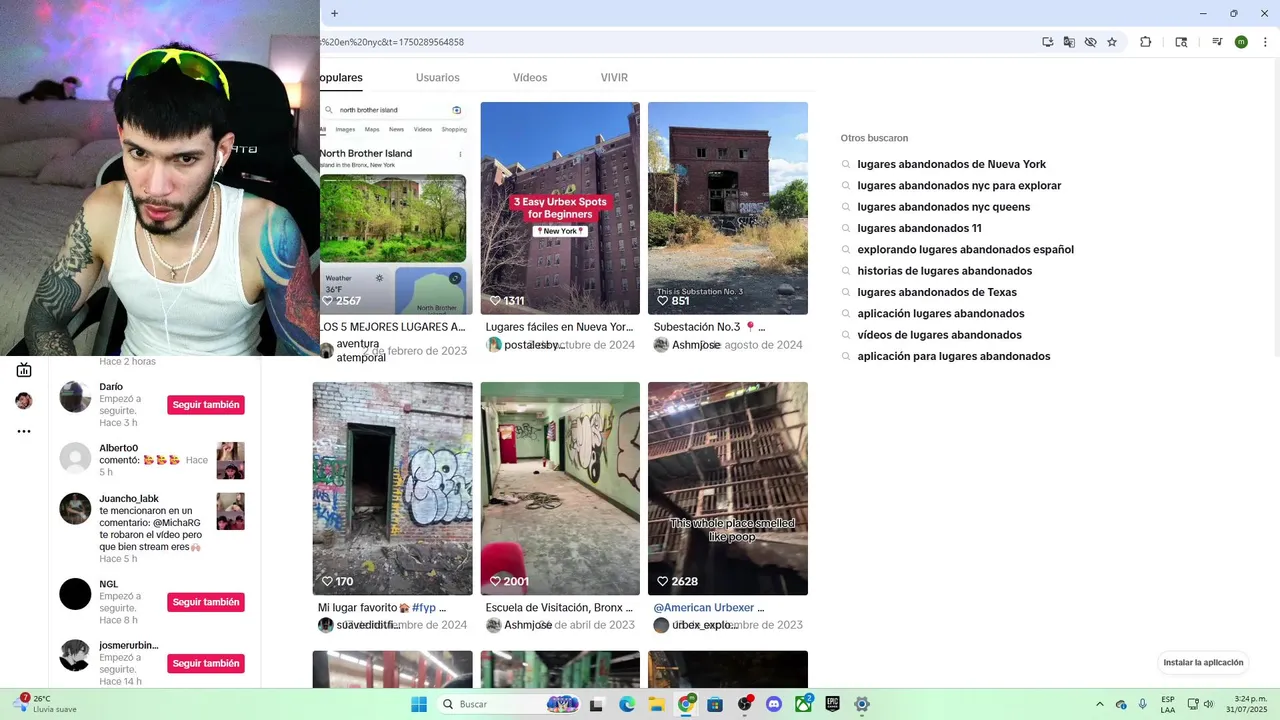The width and height of the screenshot is (1280, 720).
Task: Search historias de lugares abandonados
Action: 944,271
